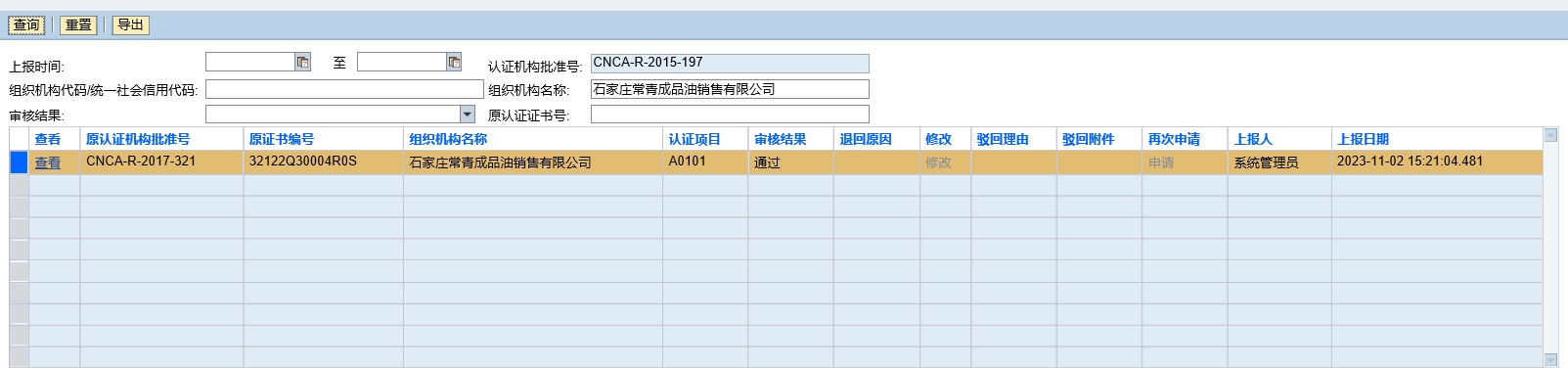
Task: Select the first row selector cell
Action: 19,162
